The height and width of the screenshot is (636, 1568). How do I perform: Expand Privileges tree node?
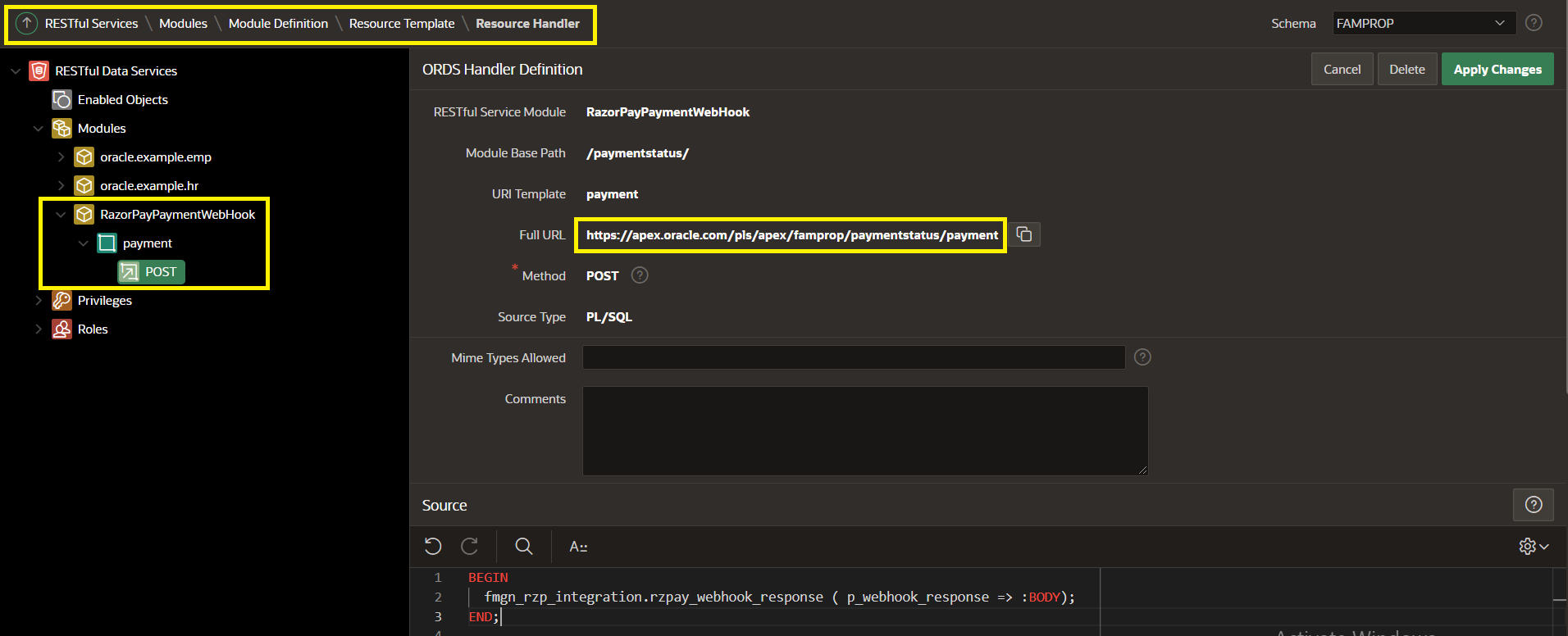coord(38,301)
